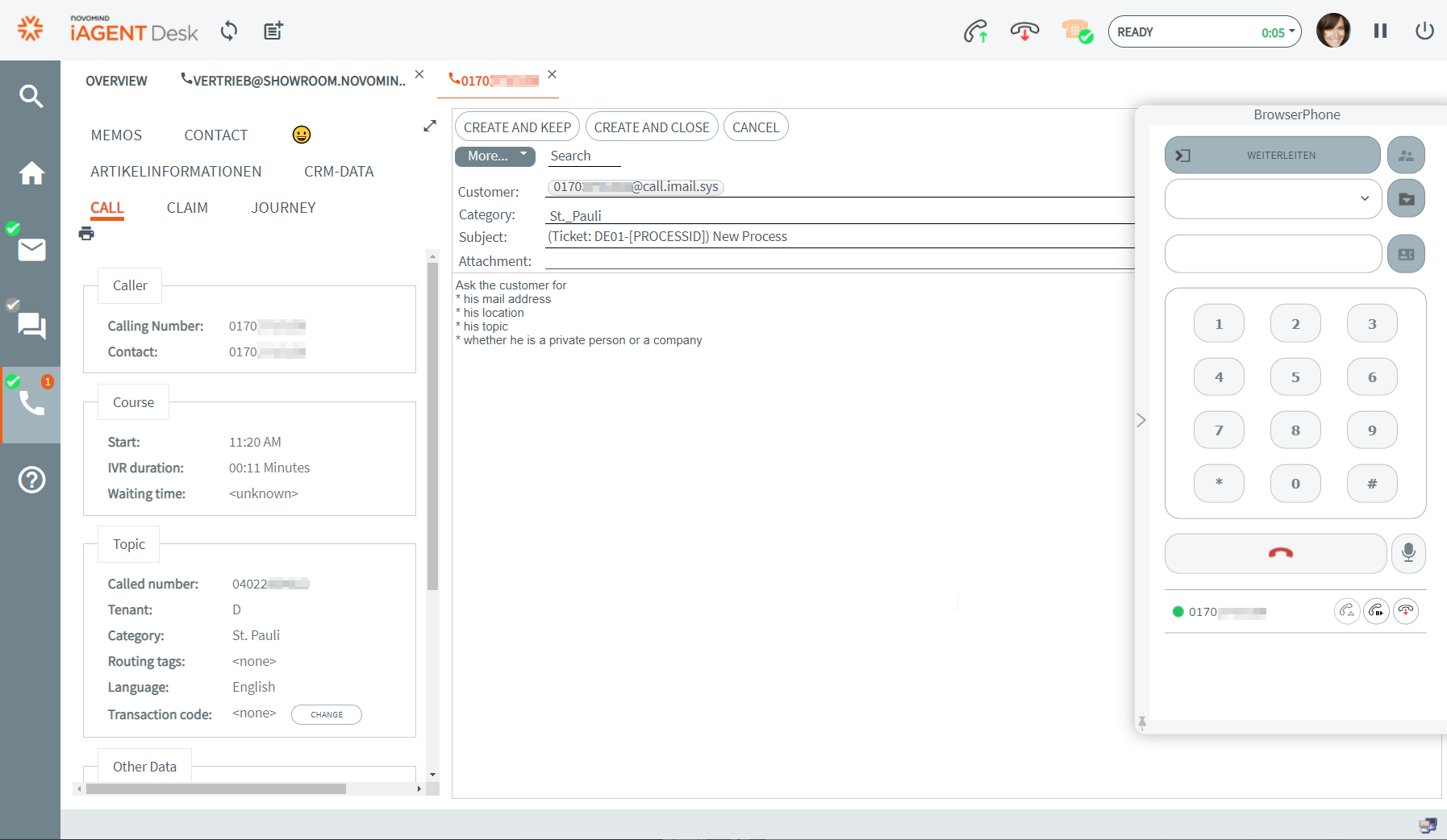Click the smiley face mood icon

(x=302, y=135)
